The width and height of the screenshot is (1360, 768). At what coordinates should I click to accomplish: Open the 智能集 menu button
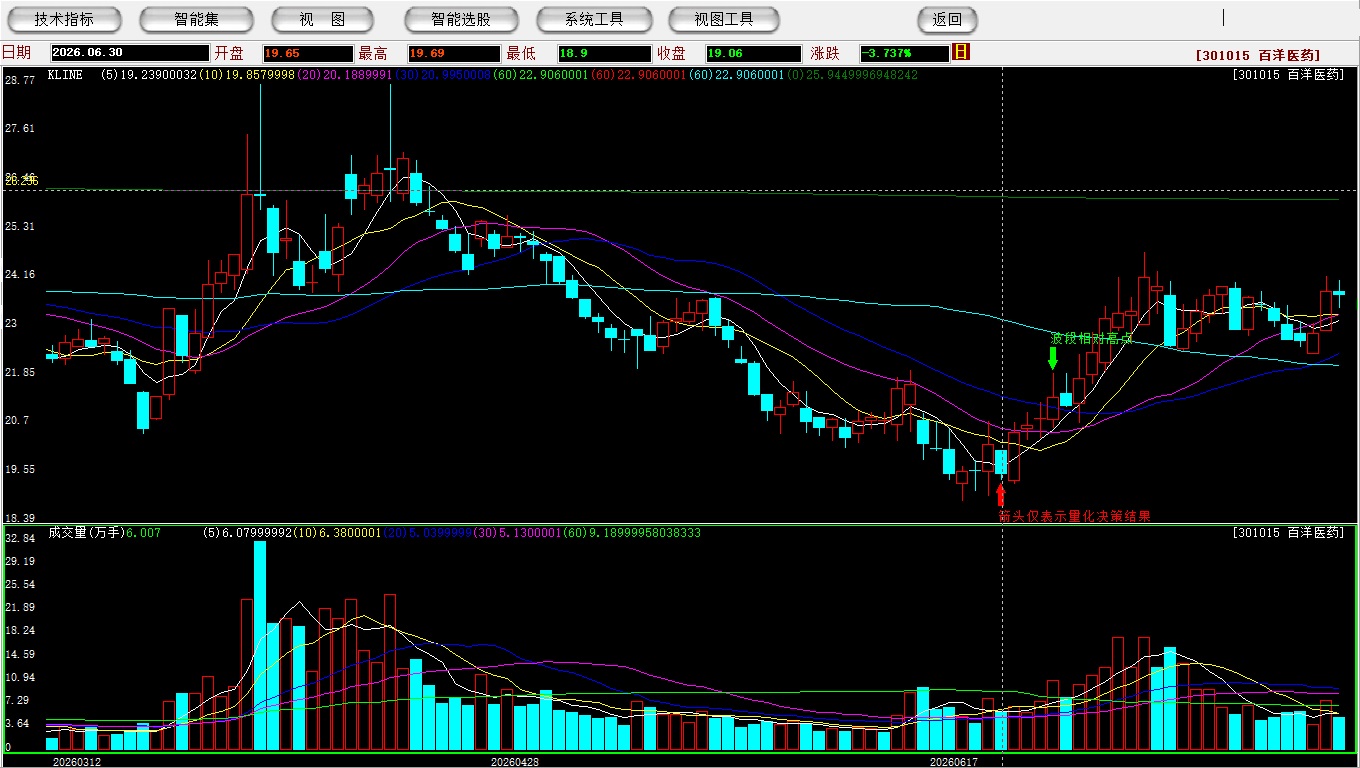pos(196,19)
